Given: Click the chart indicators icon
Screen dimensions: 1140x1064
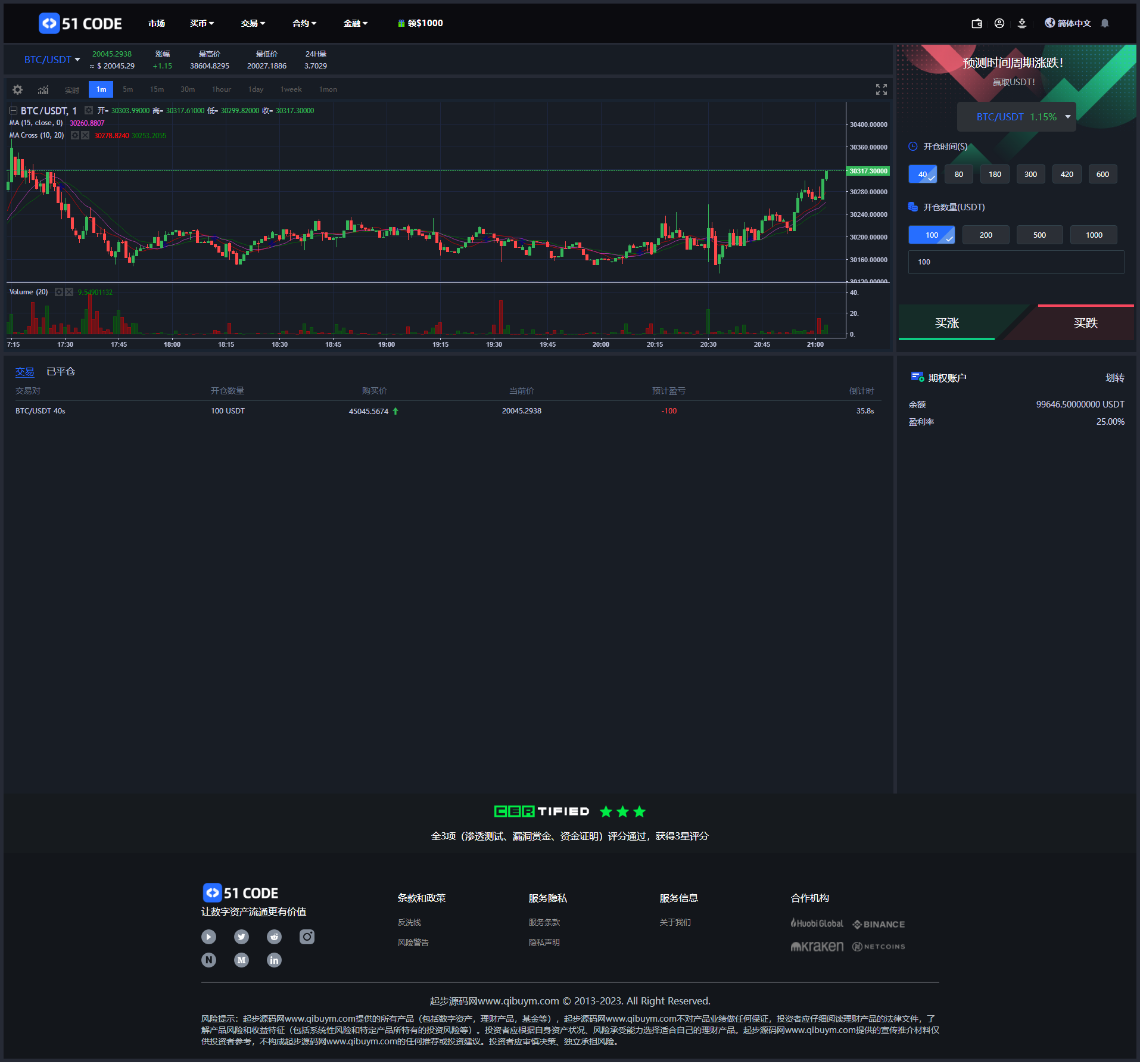Looking at the screenshot, I should (43, 89).
